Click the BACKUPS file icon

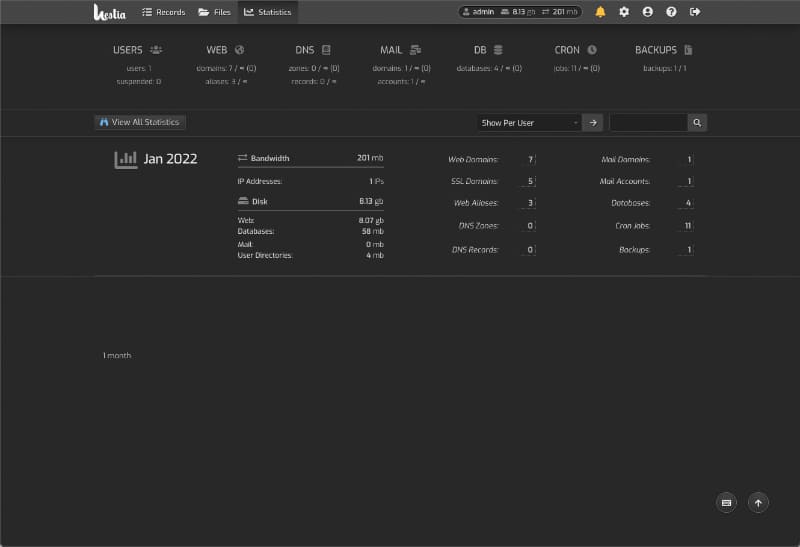(x=688, y=50)
